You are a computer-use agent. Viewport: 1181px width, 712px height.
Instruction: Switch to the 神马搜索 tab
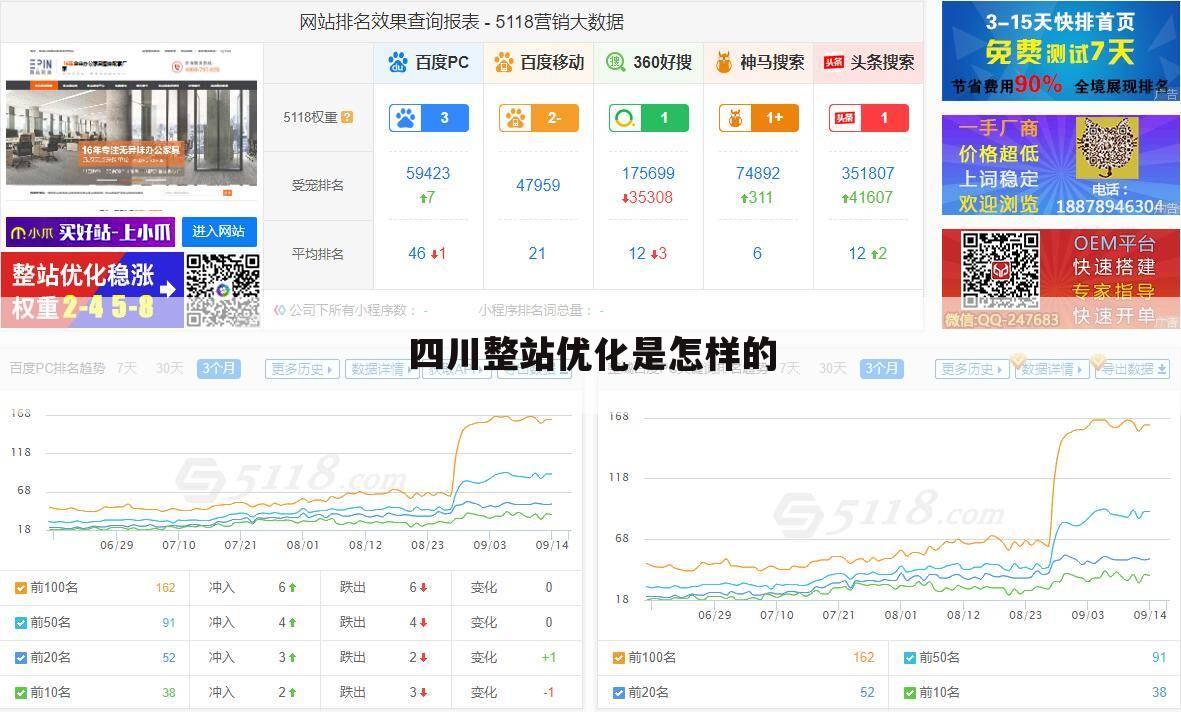tap(758, 63)
